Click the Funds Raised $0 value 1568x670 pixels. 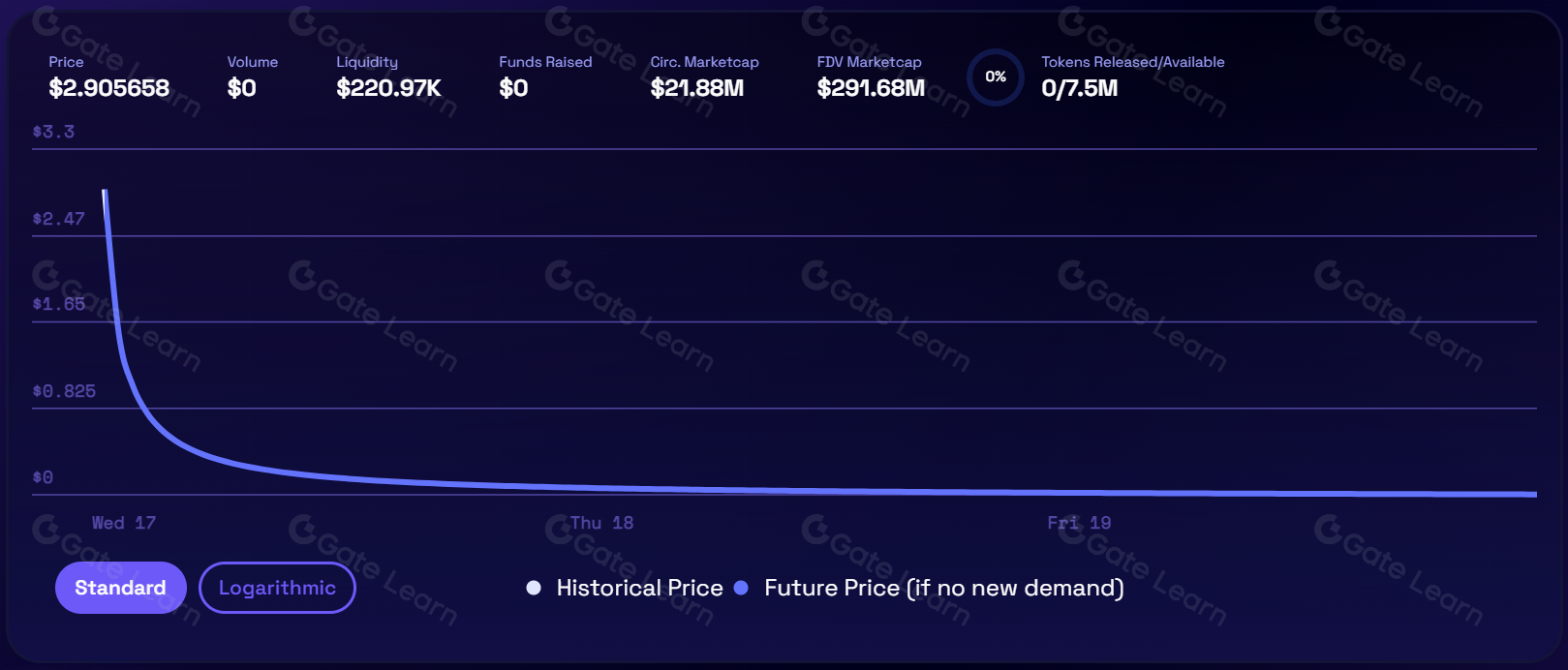pos(513,88)
